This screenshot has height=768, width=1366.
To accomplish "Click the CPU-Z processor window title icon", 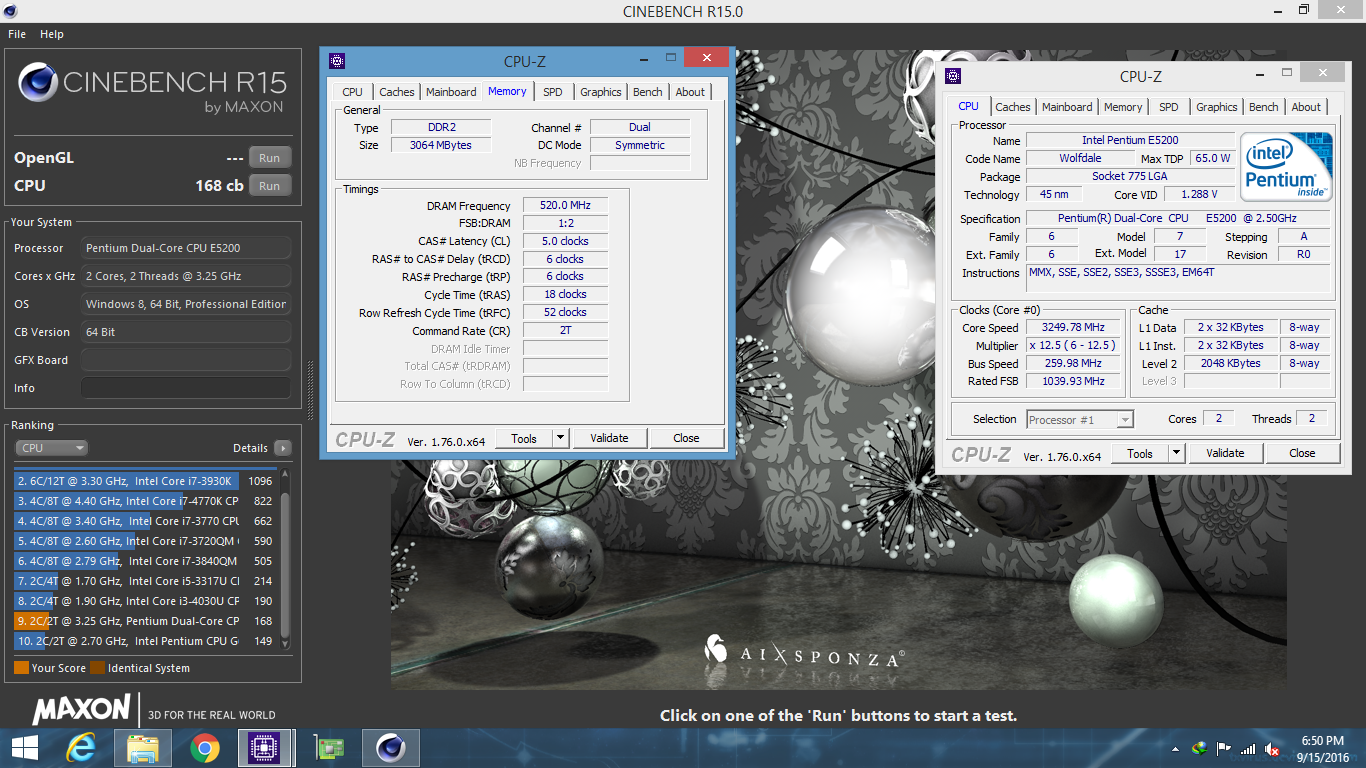I will (x=954, y=76).
